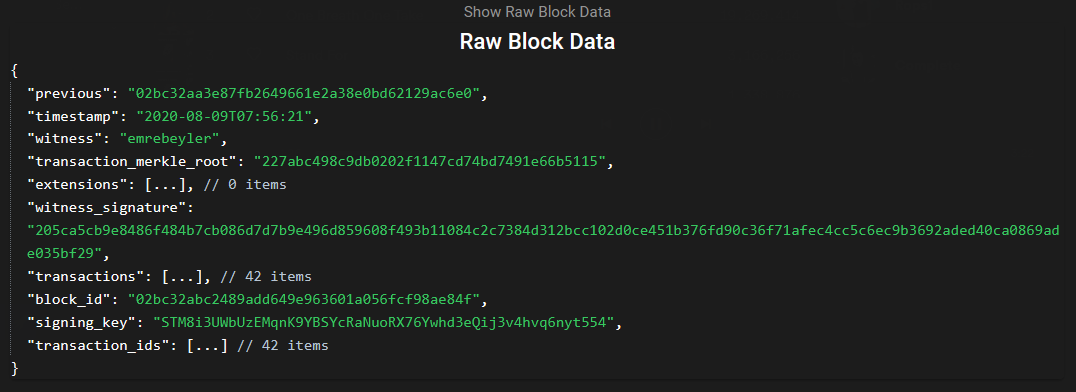Click the "previous" key label
The image size is (1076, 392).
69,93
